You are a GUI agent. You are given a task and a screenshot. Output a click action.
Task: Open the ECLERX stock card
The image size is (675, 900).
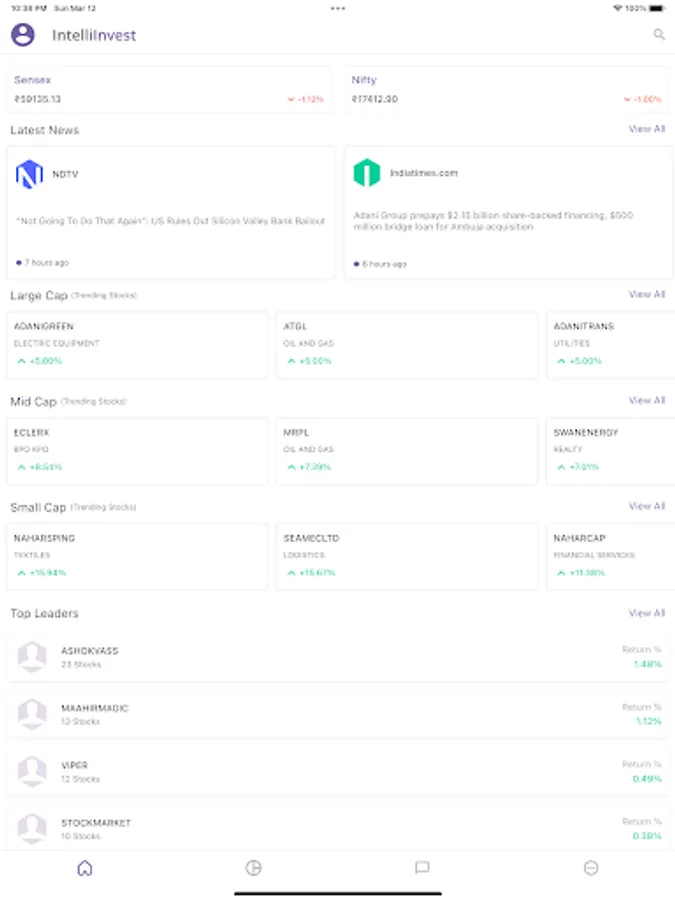tap(138, 450)
